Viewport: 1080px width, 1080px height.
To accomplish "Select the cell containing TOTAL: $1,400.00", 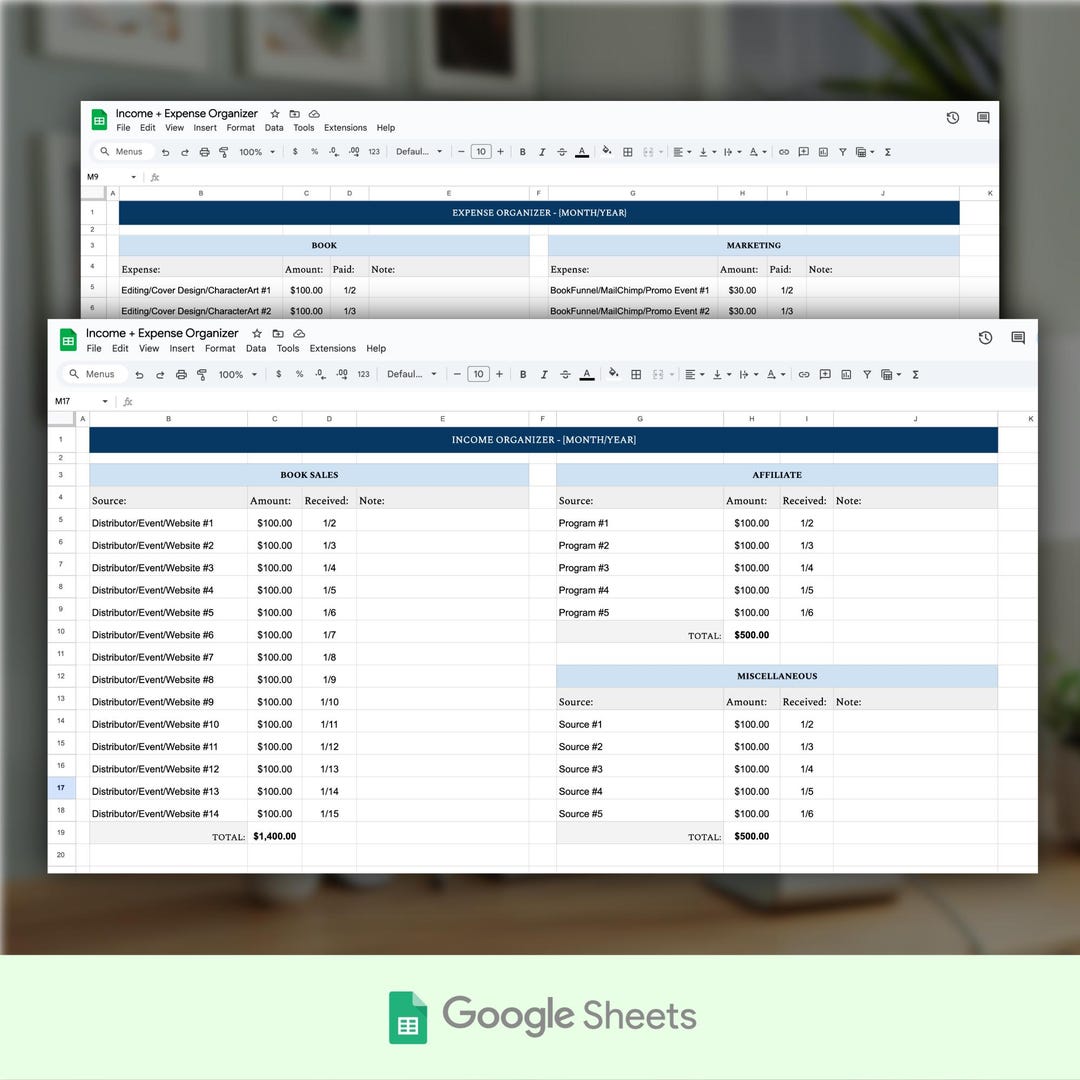I will pos(274,836).
